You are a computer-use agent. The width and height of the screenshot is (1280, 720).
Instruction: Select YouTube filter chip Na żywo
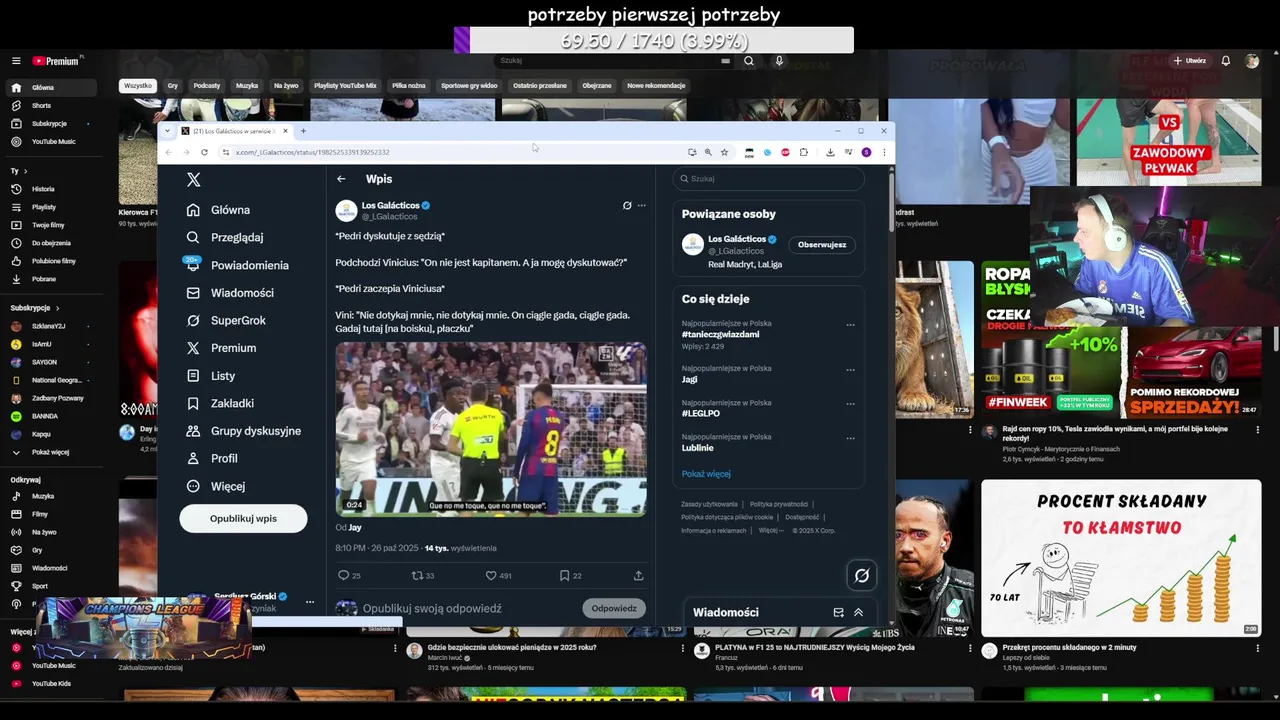click(x=286, y=86)
